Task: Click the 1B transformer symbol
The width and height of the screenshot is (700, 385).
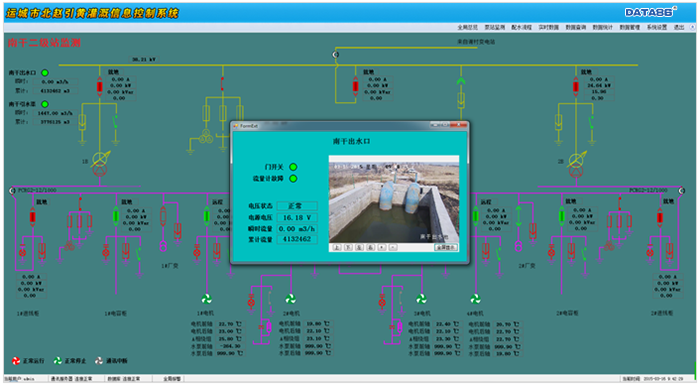Action: [x=100, y=164]
